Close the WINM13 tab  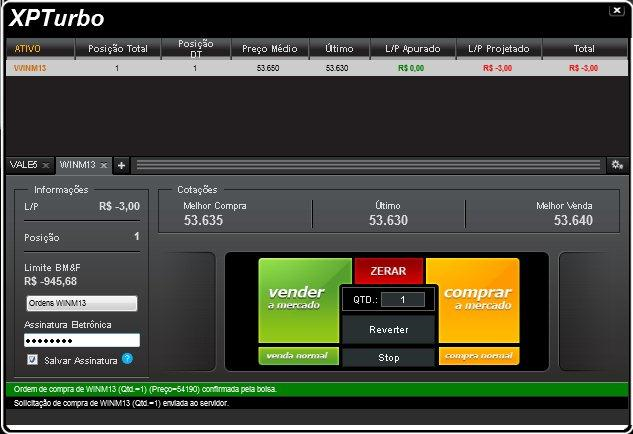click(102, 165)
